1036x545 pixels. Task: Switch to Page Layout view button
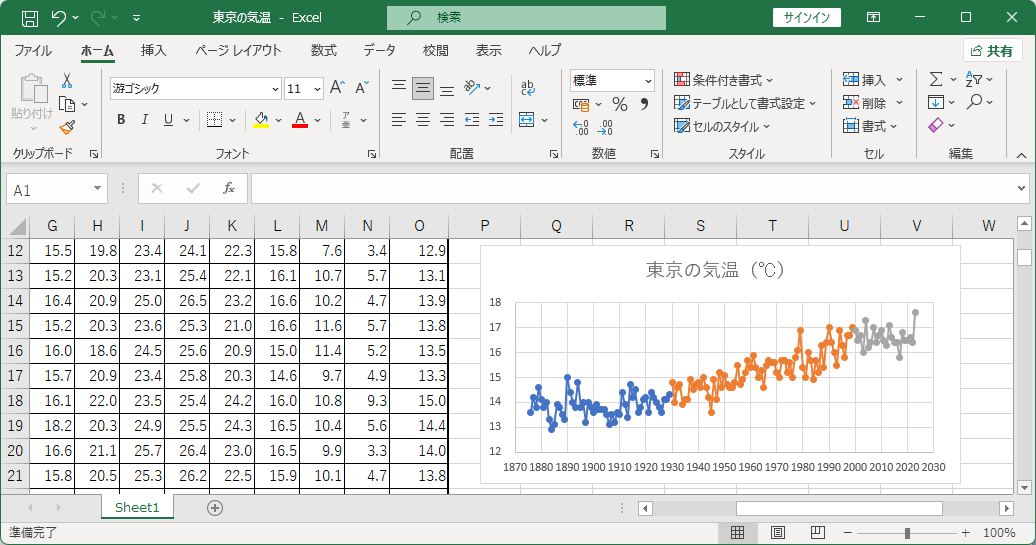(x=778, y=532)
